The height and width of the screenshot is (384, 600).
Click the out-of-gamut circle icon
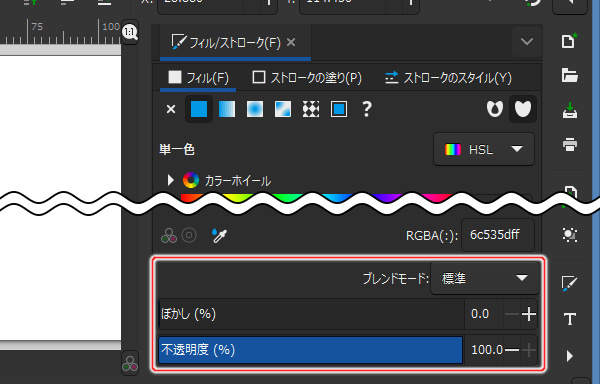(189, 235)
